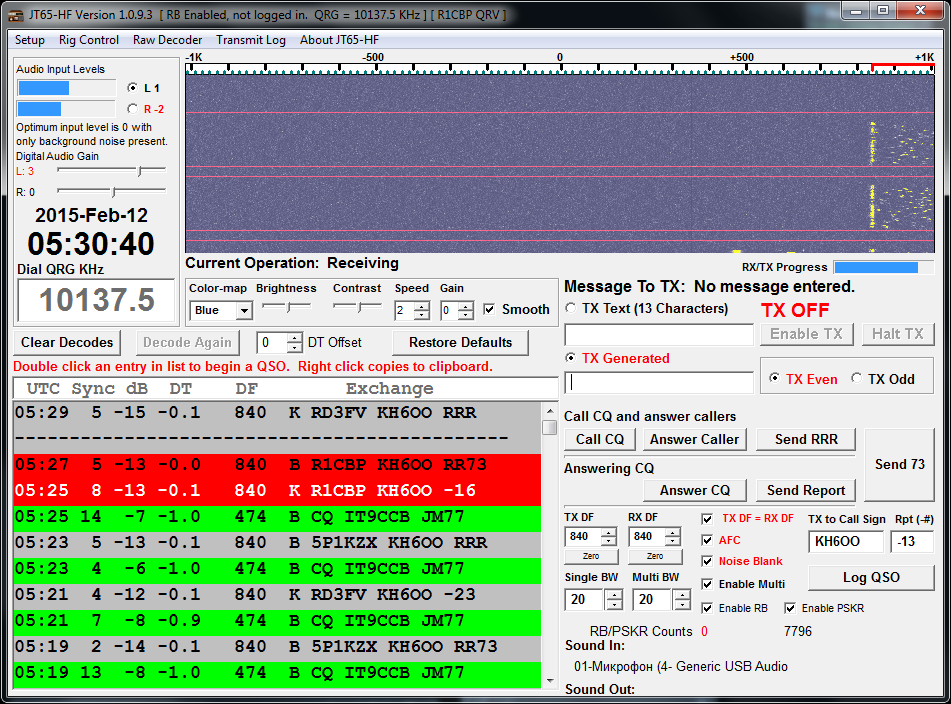The height and width of the screenshot is (704, 951).
Task: Decrease Multi BW with down arrow
Action: tap(682, 605)
